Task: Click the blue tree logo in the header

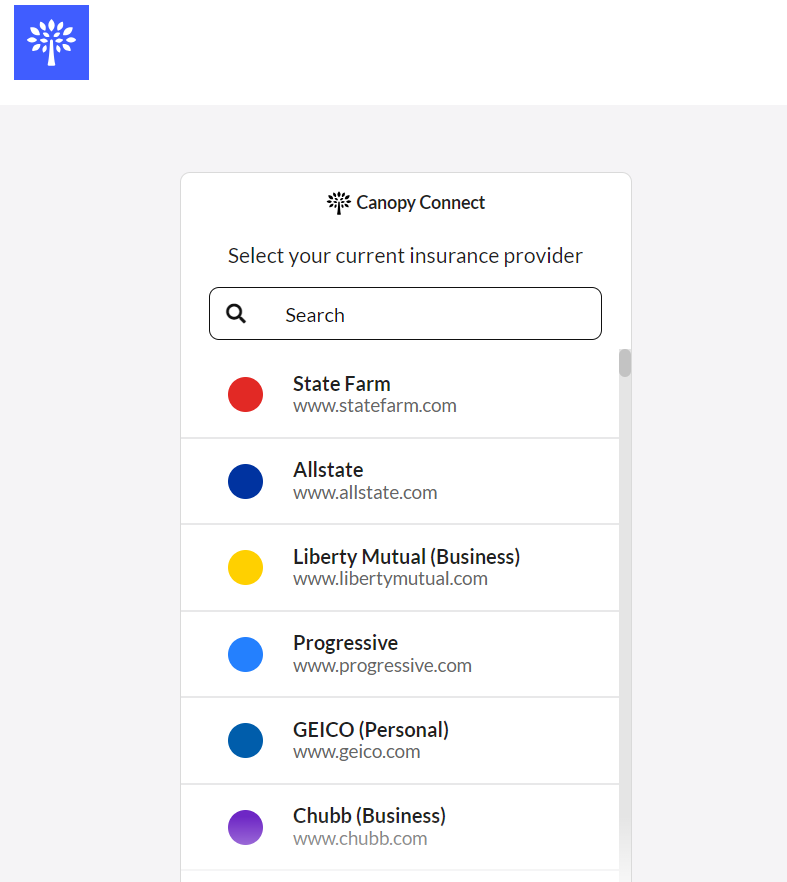Action: tap(51, 42)
